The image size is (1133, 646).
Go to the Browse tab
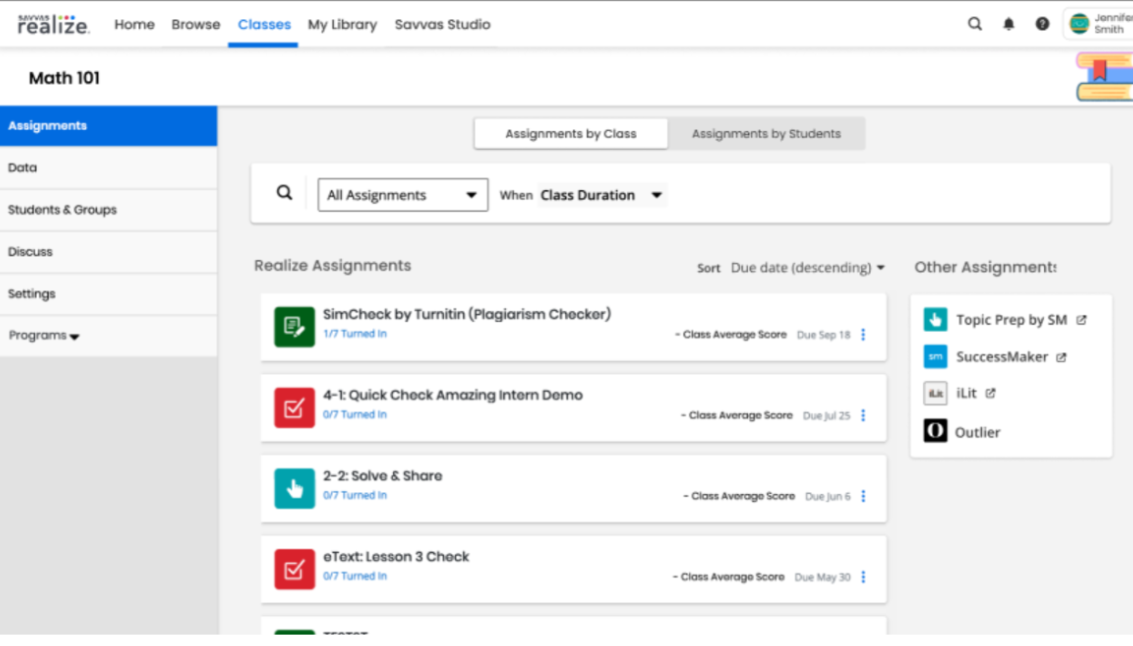196,25
